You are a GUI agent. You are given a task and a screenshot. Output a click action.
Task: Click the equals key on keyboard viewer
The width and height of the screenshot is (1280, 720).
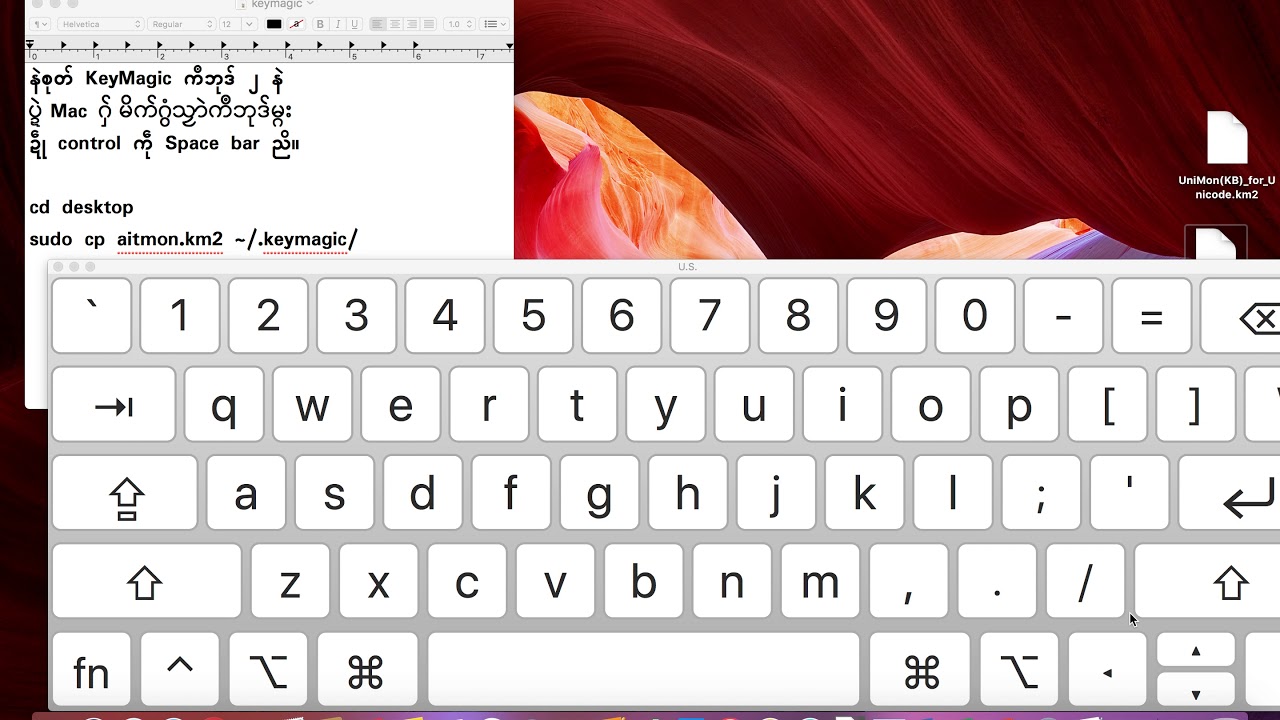pos(1152,317)
